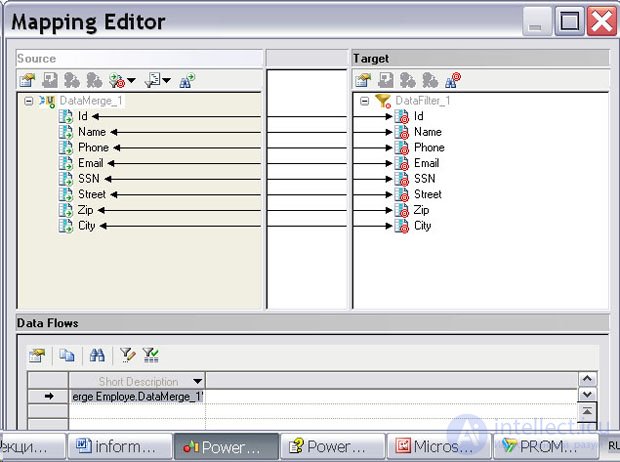Collapse the DataFilter_1 tree node
This screenshot has width=620, height=462.
pyautogui.click(x=364, y=101)
